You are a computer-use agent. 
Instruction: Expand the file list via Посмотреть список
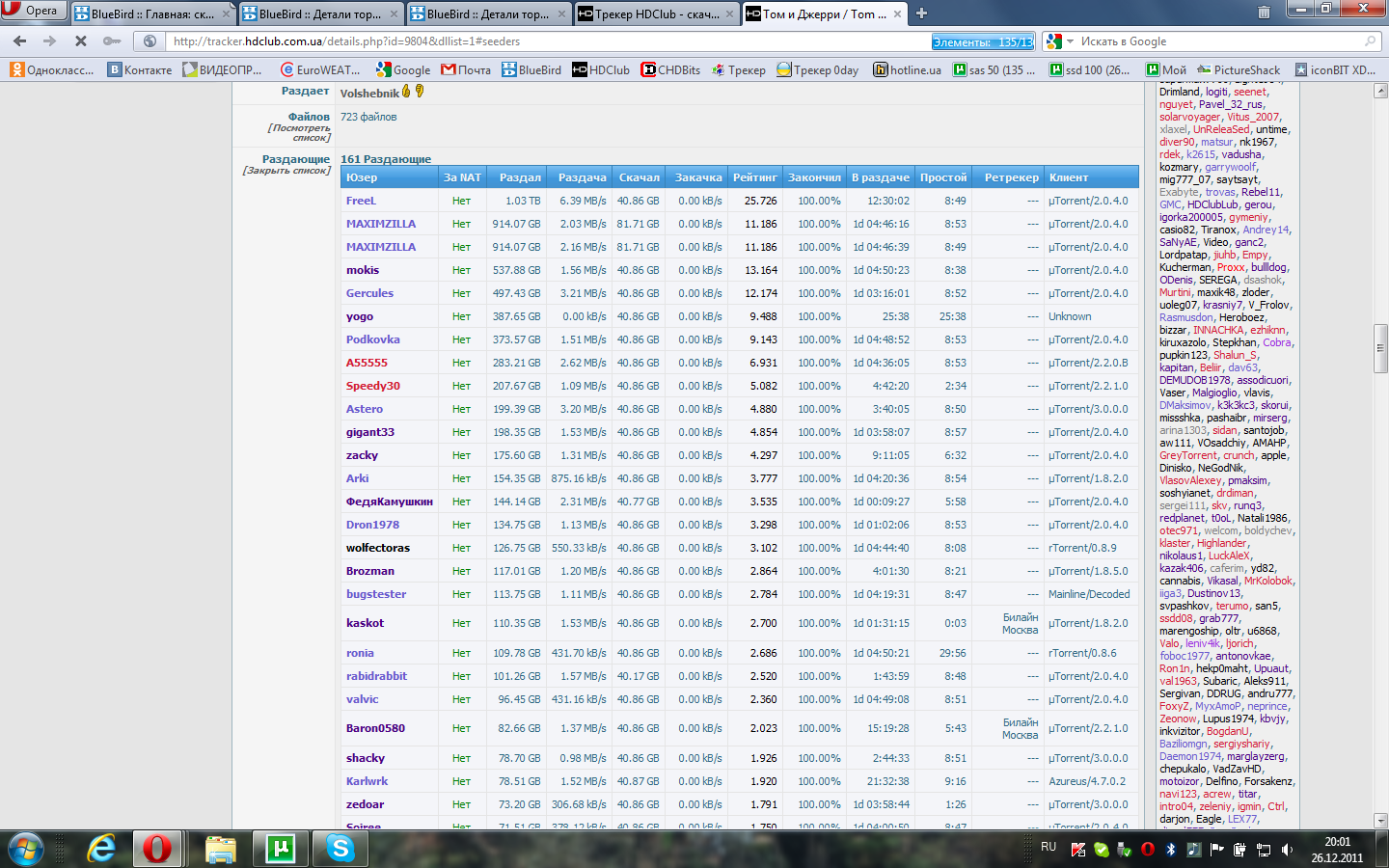pos(299,133)
